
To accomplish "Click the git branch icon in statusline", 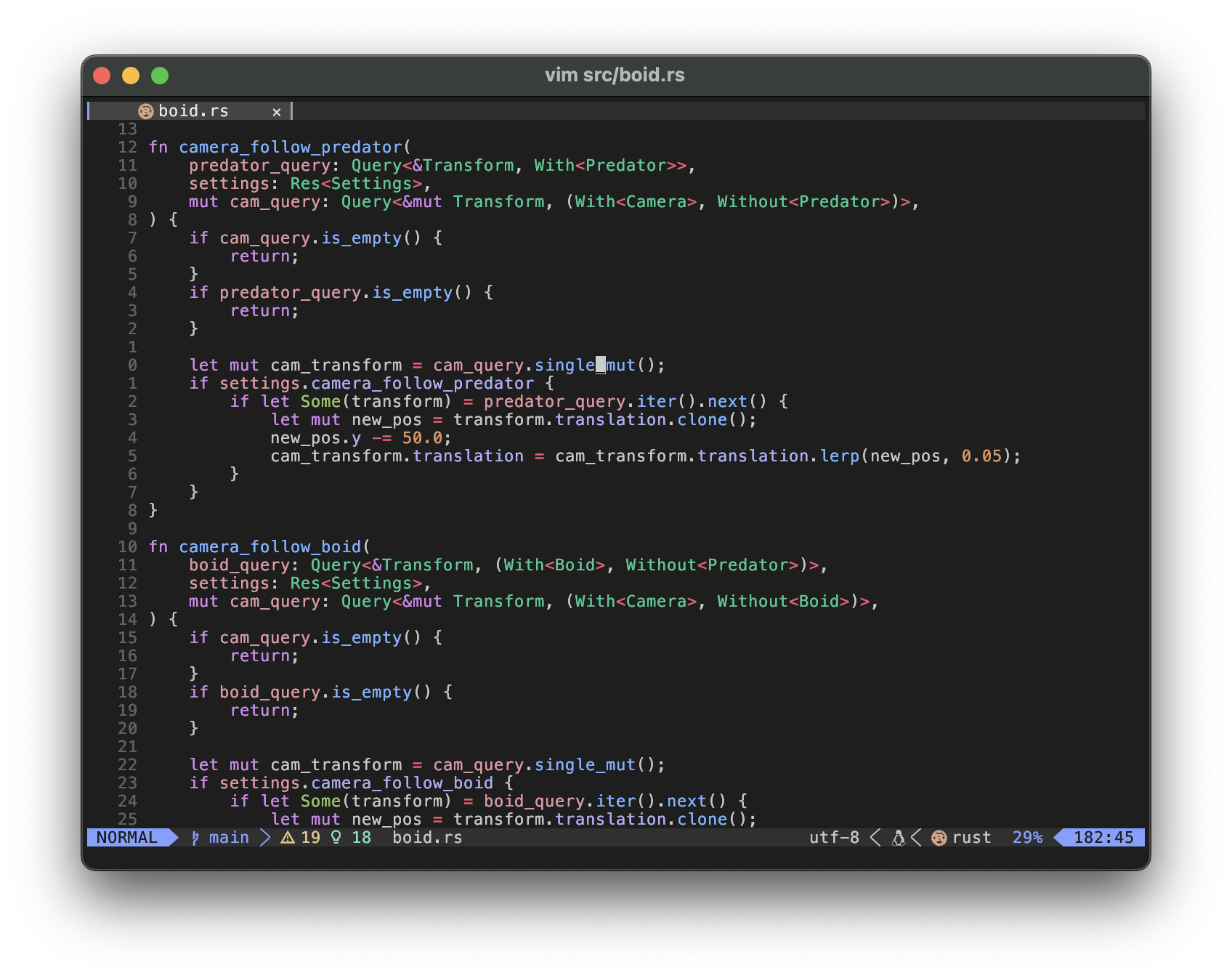I will tap(195, 838).
